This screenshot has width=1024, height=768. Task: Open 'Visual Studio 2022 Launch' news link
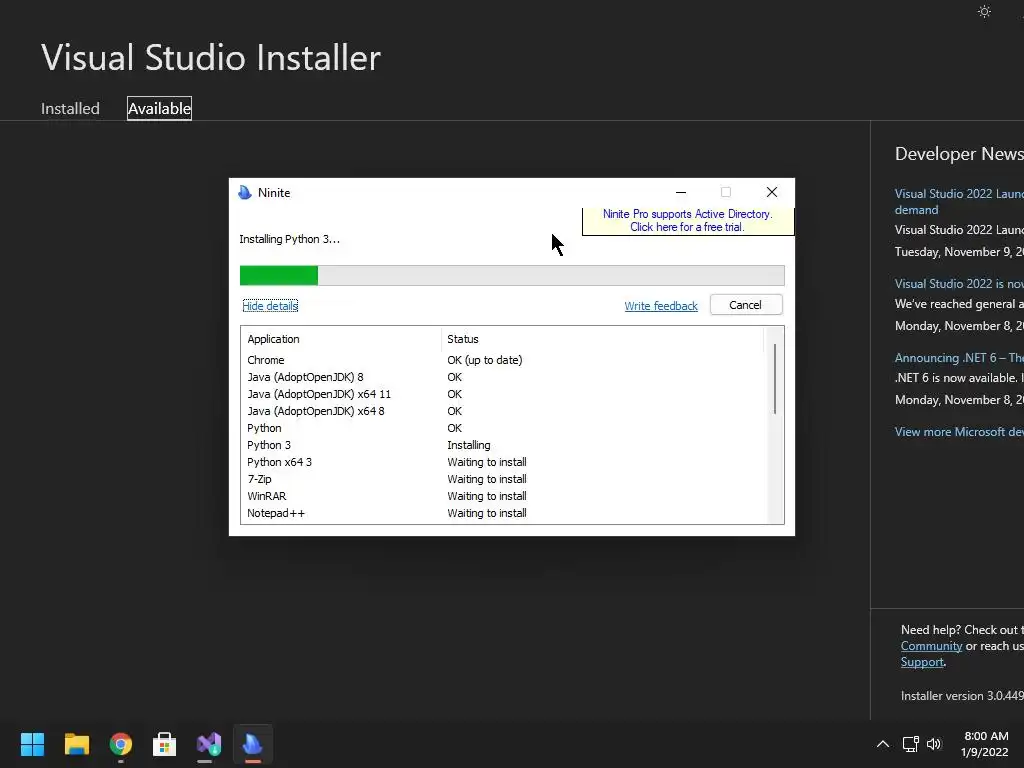(959, 201)
